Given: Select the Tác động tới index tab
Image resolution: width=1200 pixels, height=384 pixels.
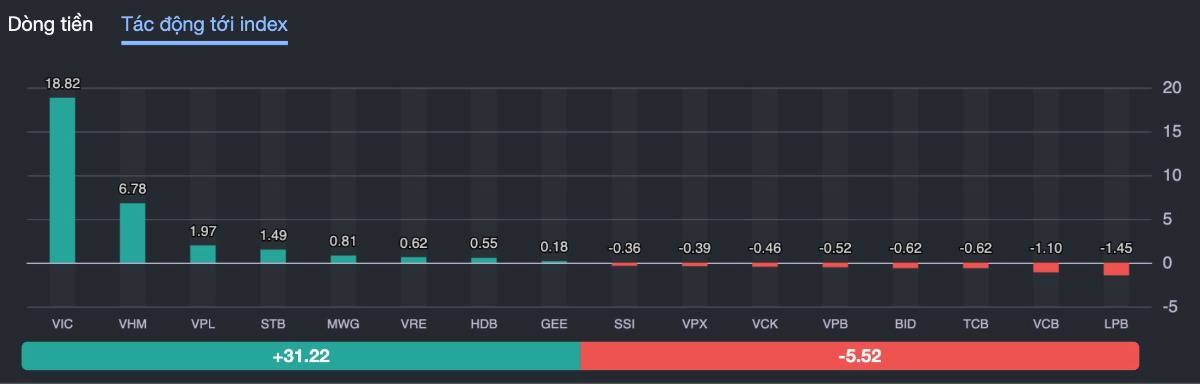Looking at the screenshot, I should [204, 24].
